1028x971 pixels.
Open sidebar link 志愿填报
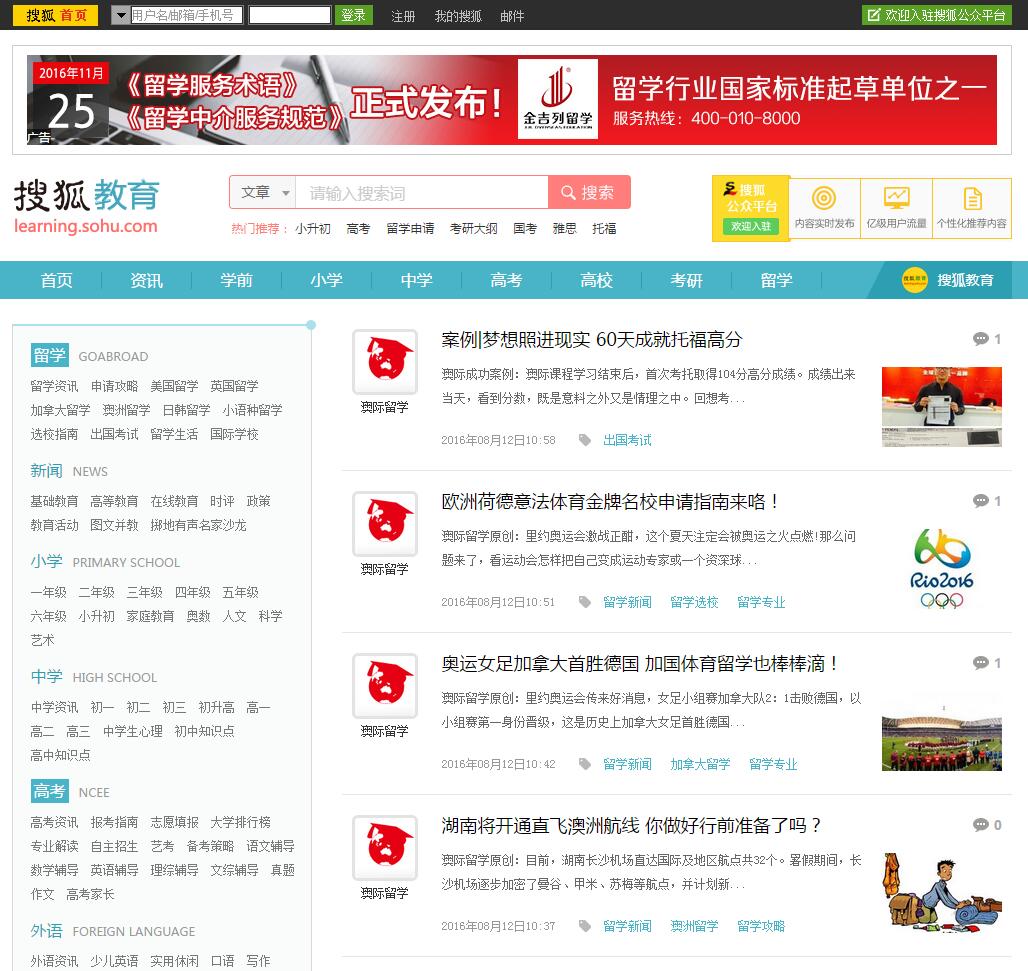[x=174, y=822]
